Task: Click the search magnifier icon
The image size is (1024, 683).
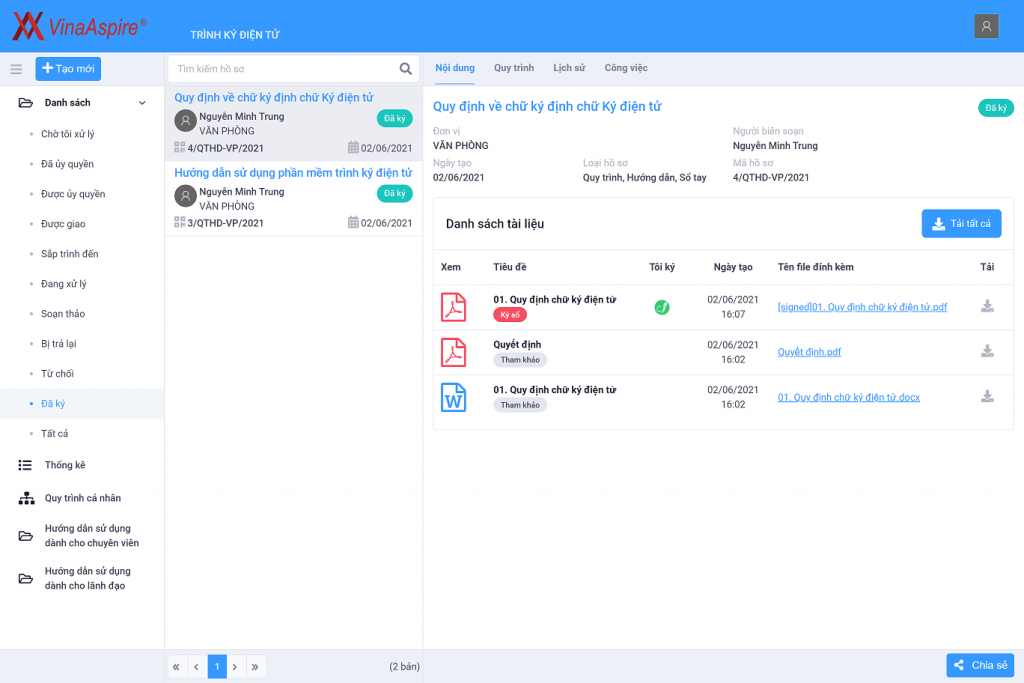Action: (405, 69)
